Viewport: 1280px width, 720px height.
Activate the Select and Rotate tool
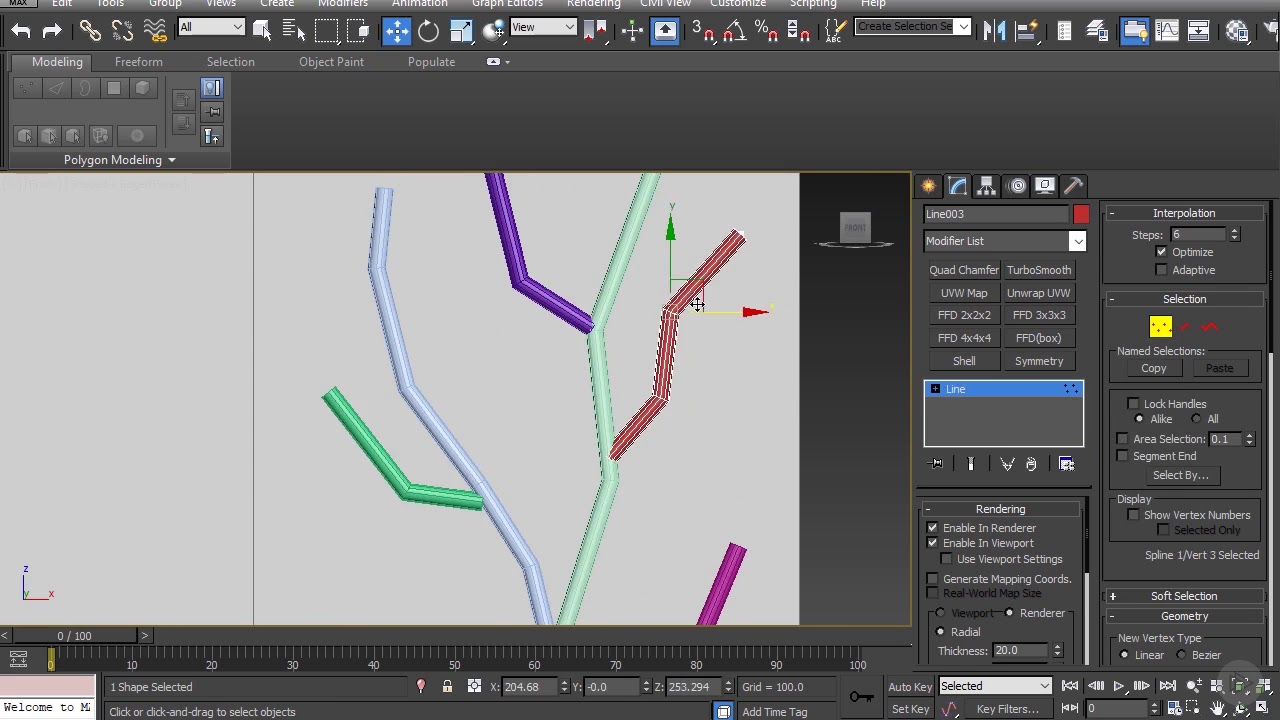point(428,31)
